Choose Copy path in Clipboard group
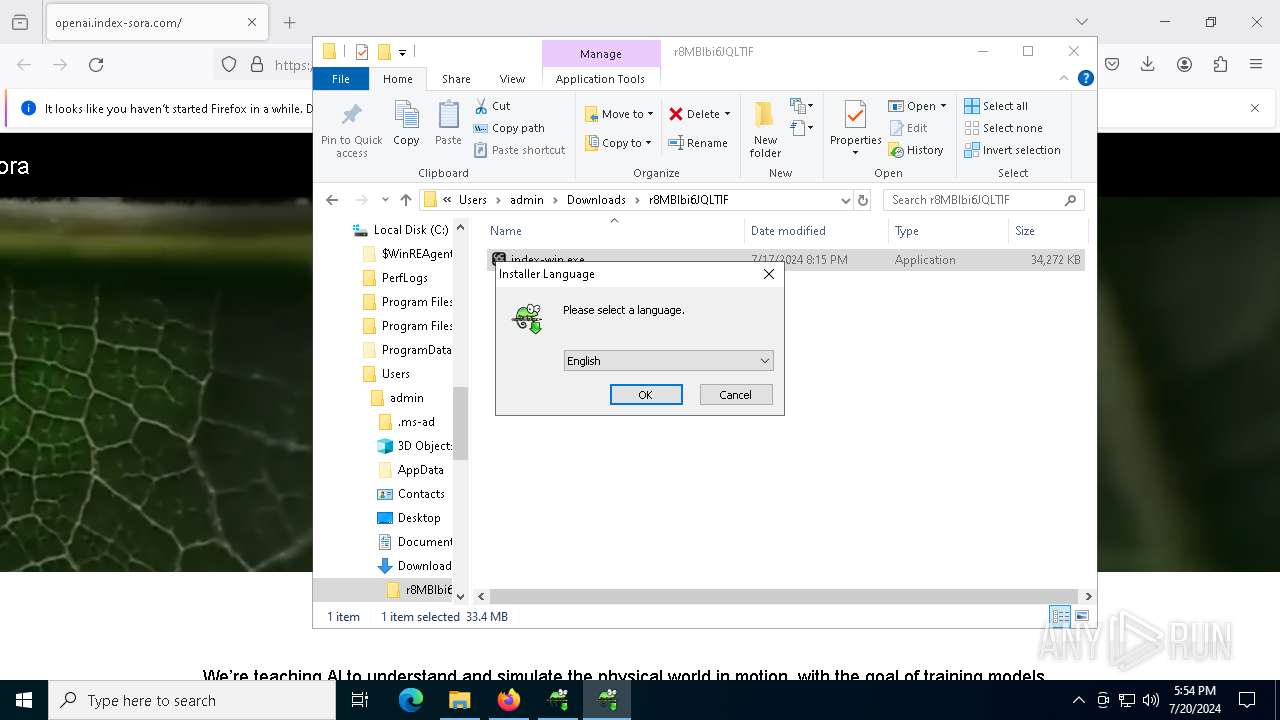Image resolution: width=1280 pixels, height=720 pixels. pos(509,128)
